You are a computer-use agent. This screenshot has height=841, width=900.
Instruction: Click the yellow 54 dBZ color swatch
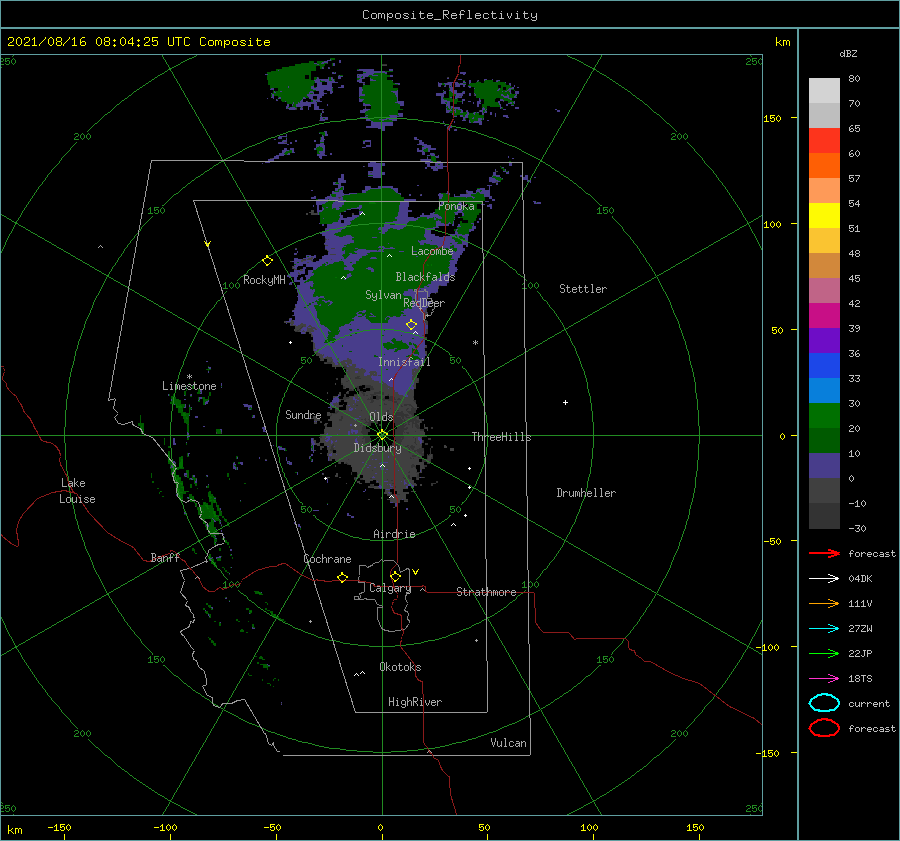(824, 215)
